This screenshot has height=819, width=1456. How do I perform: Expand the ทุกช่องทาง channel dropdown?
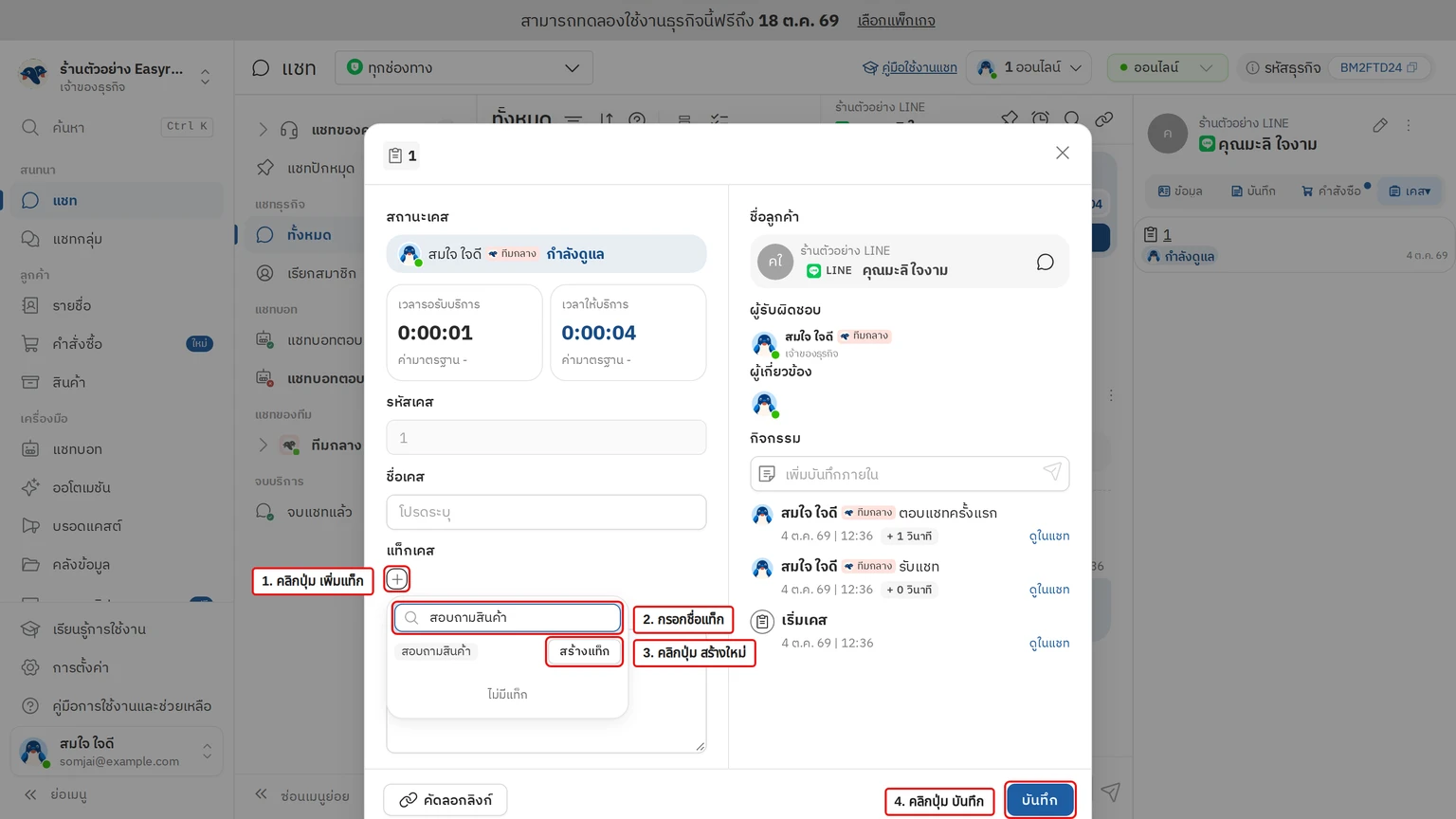pos(464,67)
